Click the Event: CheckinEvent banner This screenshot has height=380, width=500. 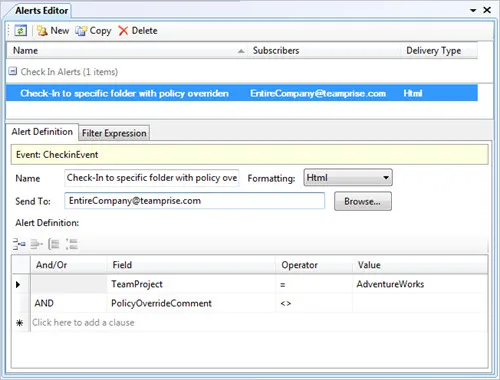click(250, 155)
